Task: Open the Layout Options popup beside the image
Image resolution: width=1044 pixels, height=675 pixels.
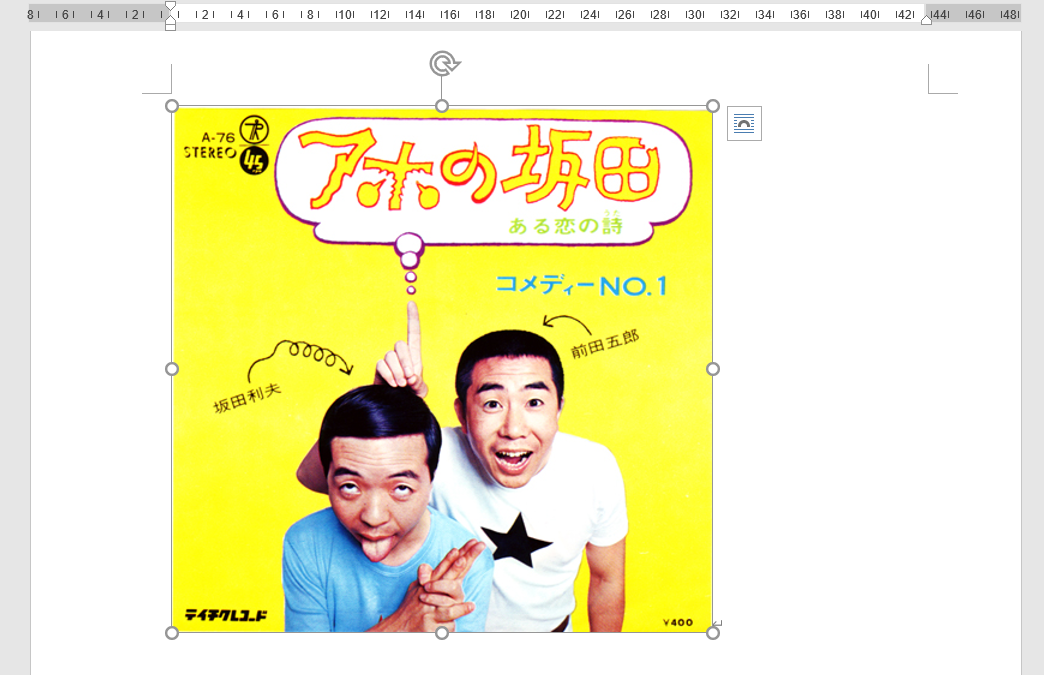Action: pyautogui.click(x=744, y=124)
